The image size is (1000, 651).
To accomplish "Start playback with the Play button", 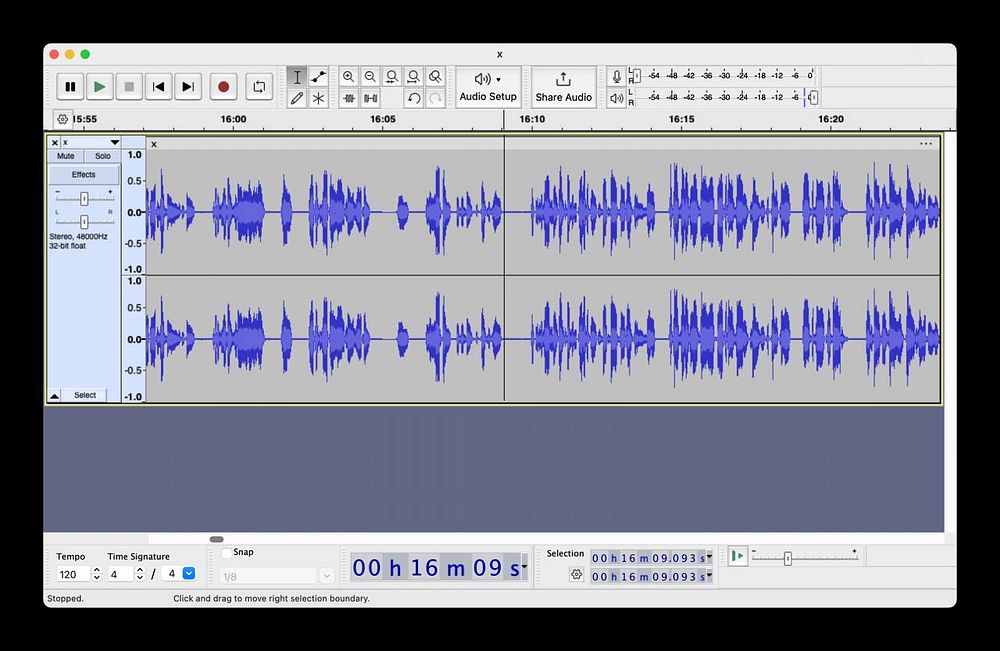I will pyautogui.click(x=99, y=87).
